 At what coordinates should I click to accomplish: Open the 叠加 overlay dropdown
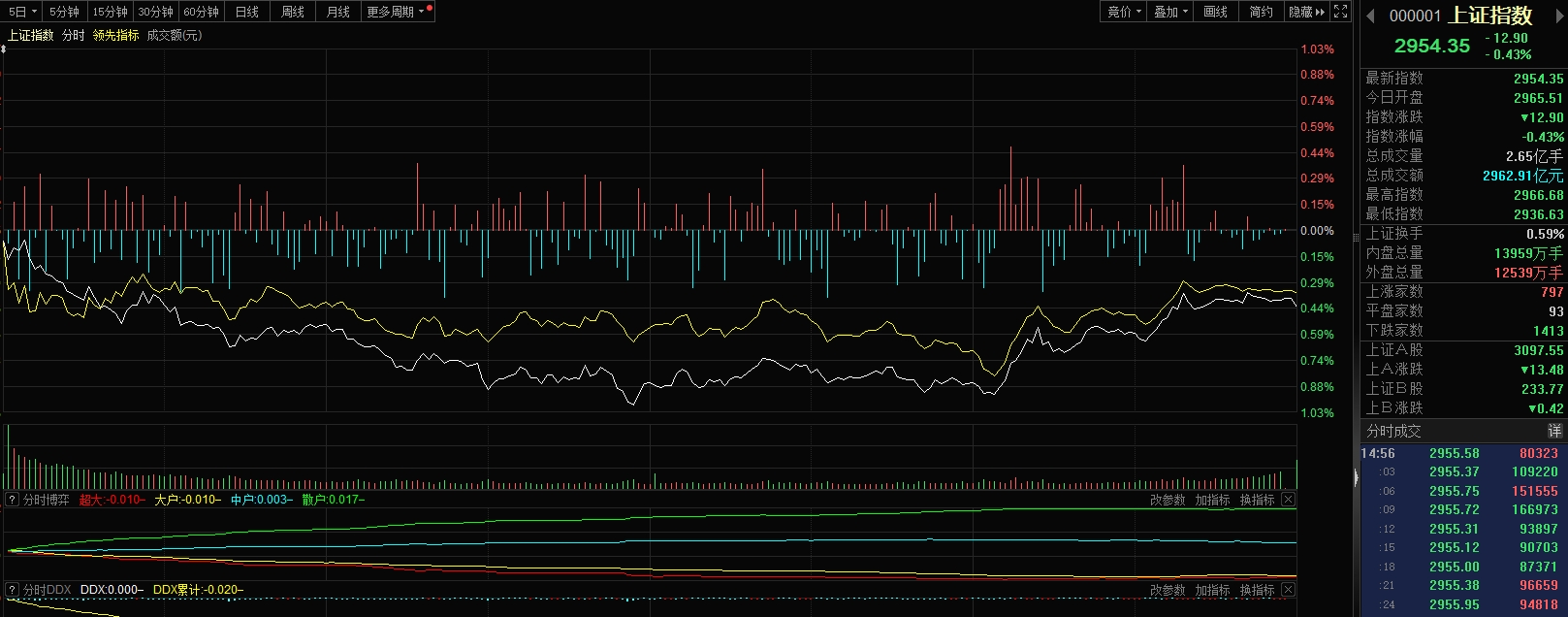tap(1170, 12)
